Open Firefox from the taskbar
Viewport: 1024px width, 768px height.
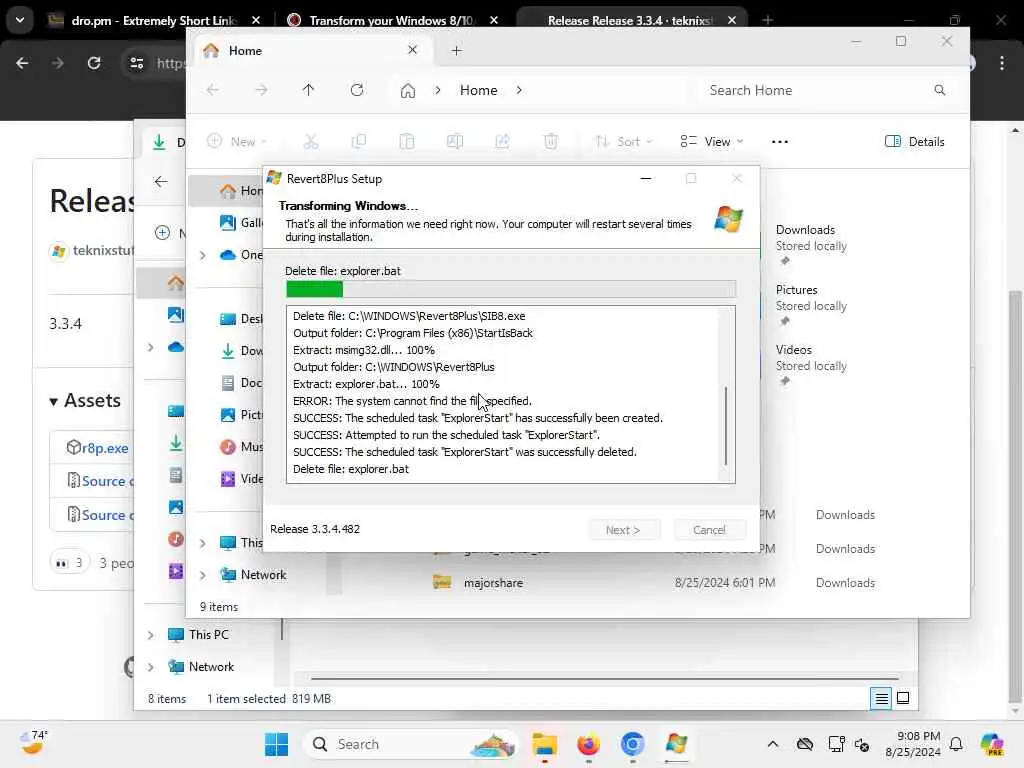point(588,744)
